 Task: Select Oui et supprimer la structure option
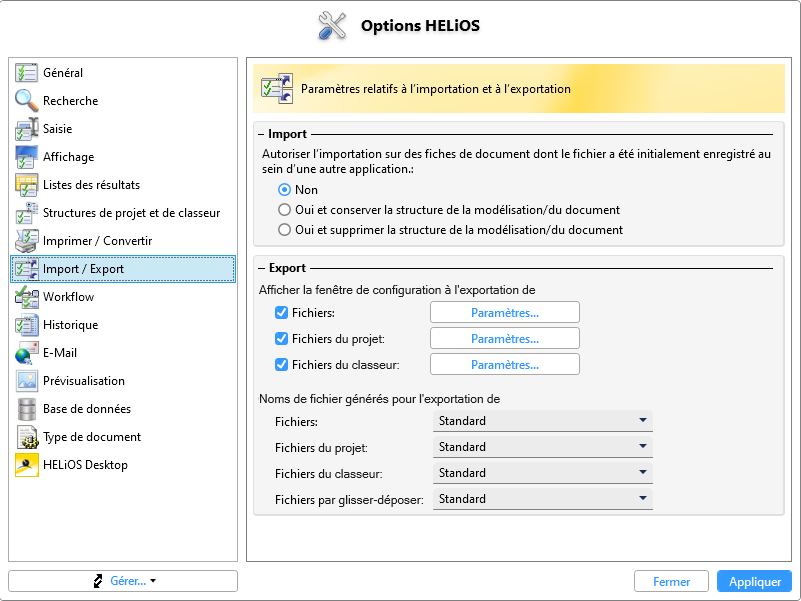click(x=284, y=229)
